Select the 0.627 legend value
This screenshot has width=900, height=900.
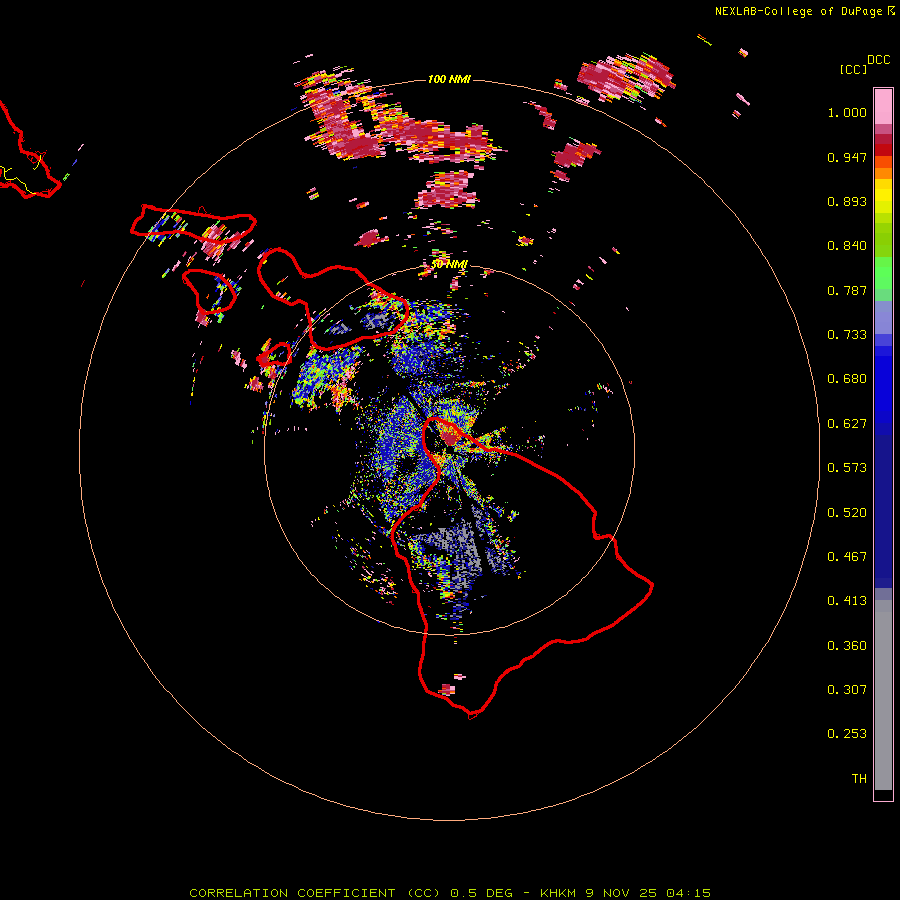847,424
